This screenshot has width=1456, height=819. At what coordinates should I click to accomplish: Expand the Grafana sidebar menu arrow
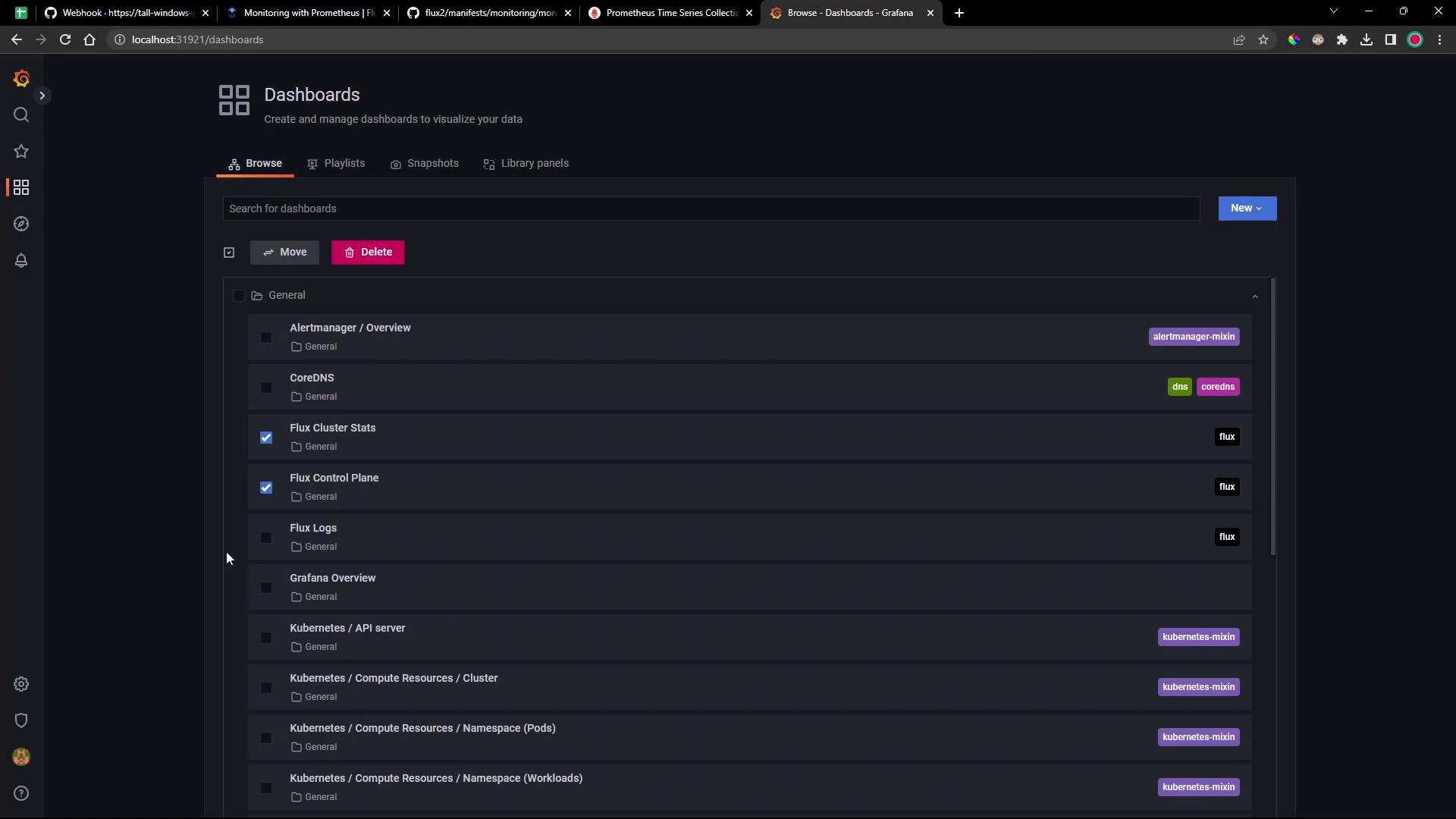point(42,96)
